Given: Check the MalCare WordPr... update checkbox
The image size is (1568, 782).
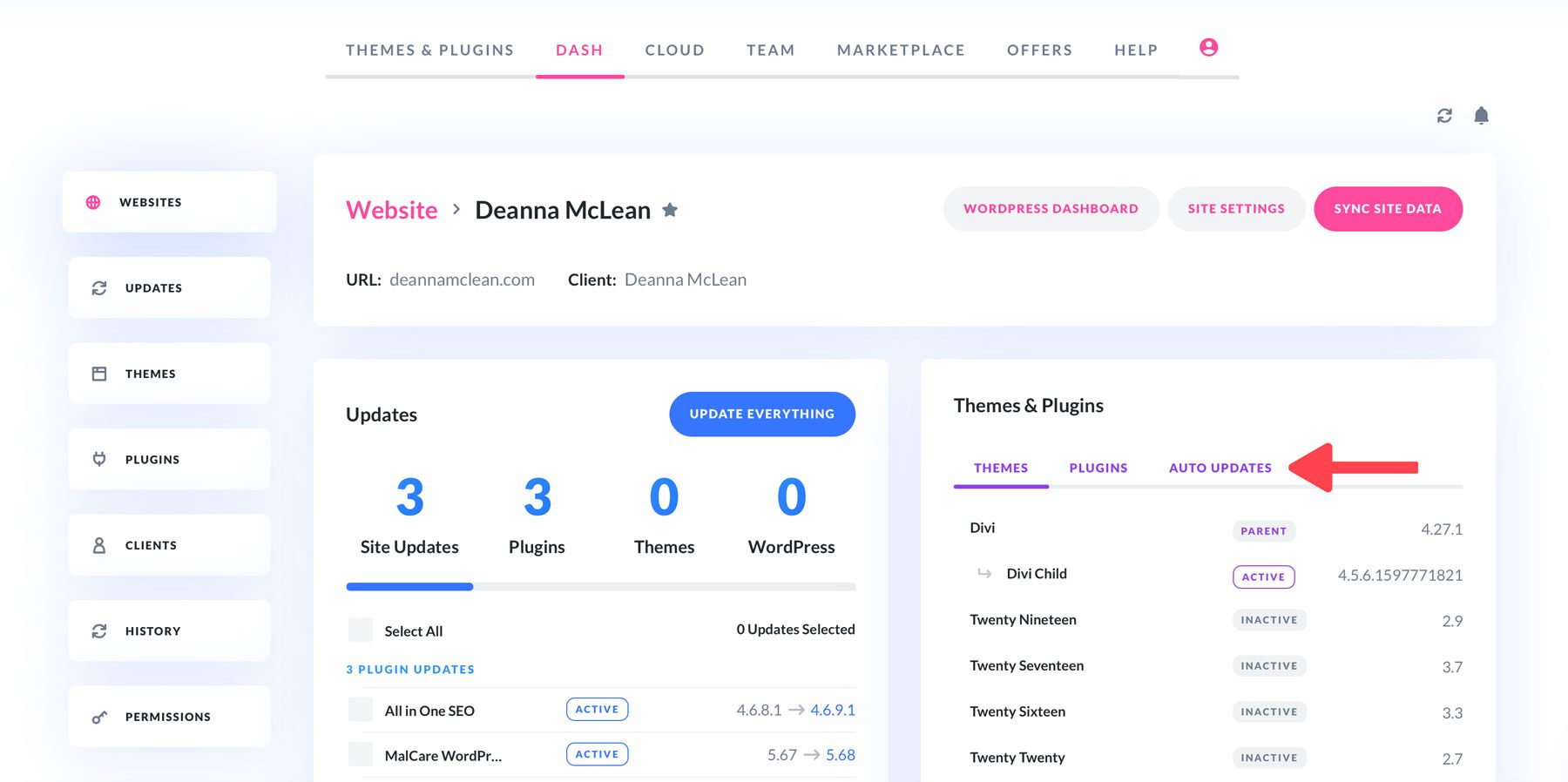Looking at the screenshot, I should (361, 755).
